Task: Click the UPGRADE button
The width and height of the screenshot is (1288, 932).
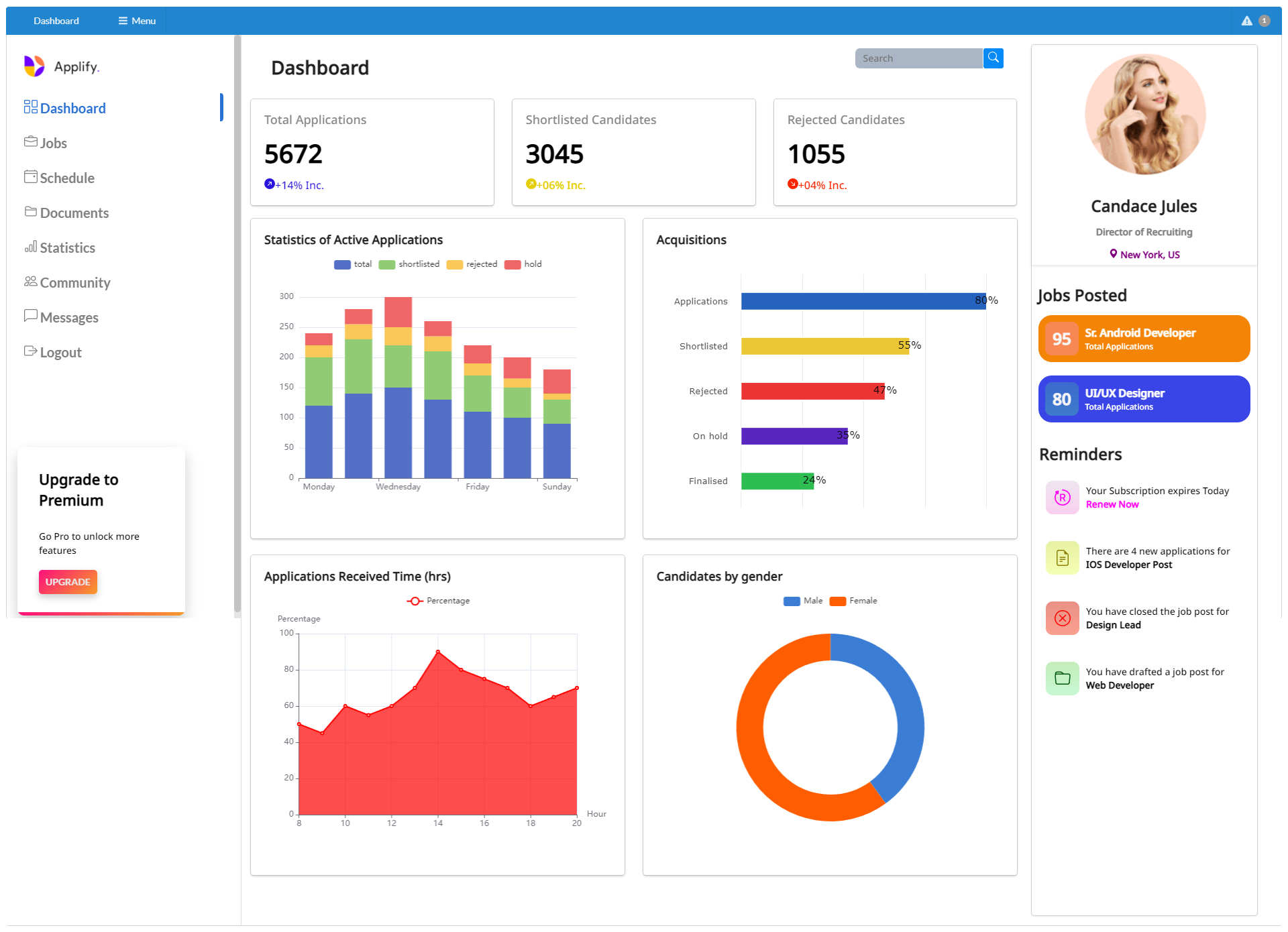Action: [68, 581]
